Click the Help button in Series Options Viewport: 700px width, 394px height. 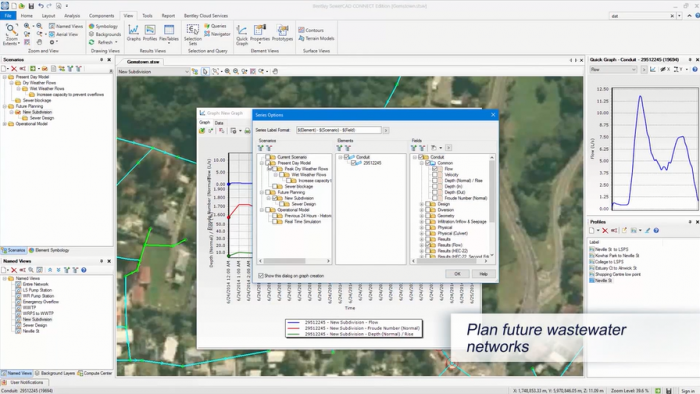click(483, 274)
